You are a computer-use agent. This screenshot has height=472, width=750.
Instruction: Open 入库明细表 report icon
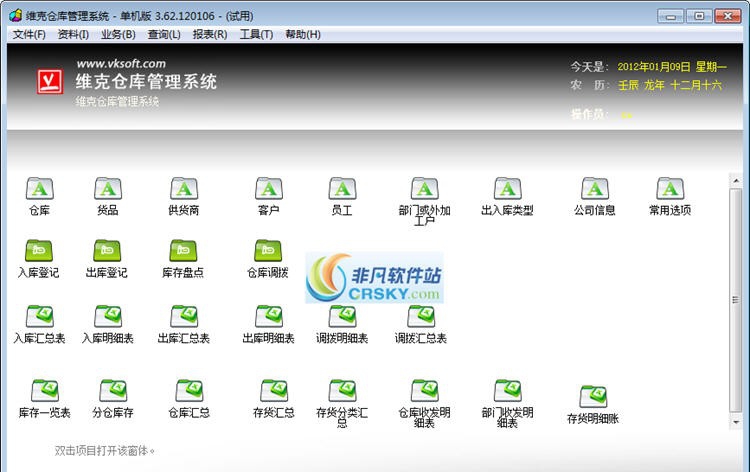[108, 317]
